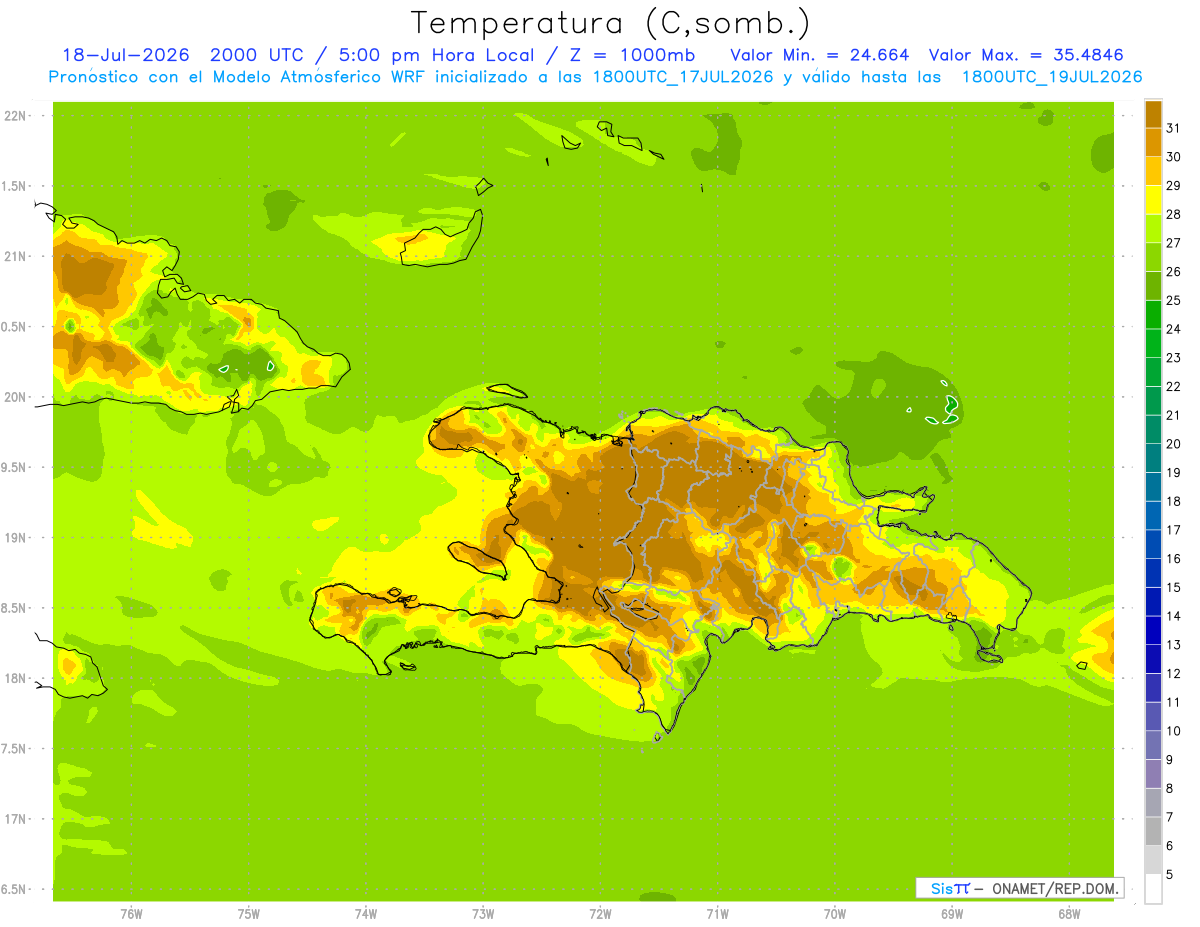
Task: Click the green legend swatch between 26 and 27
Action: click(x=1153, y=257)
